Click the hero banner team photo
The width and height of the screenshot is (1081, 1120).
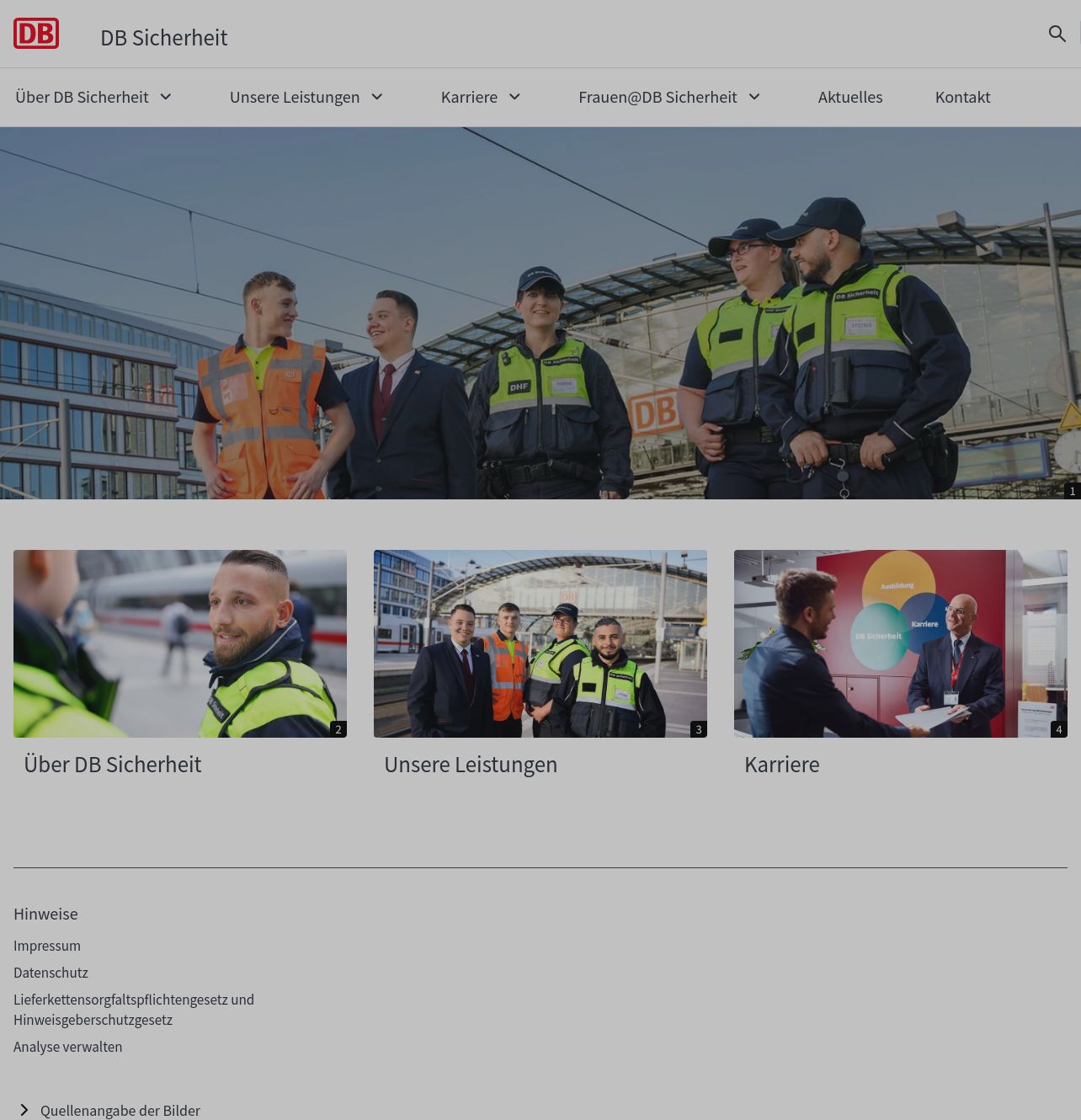point(540,313)
